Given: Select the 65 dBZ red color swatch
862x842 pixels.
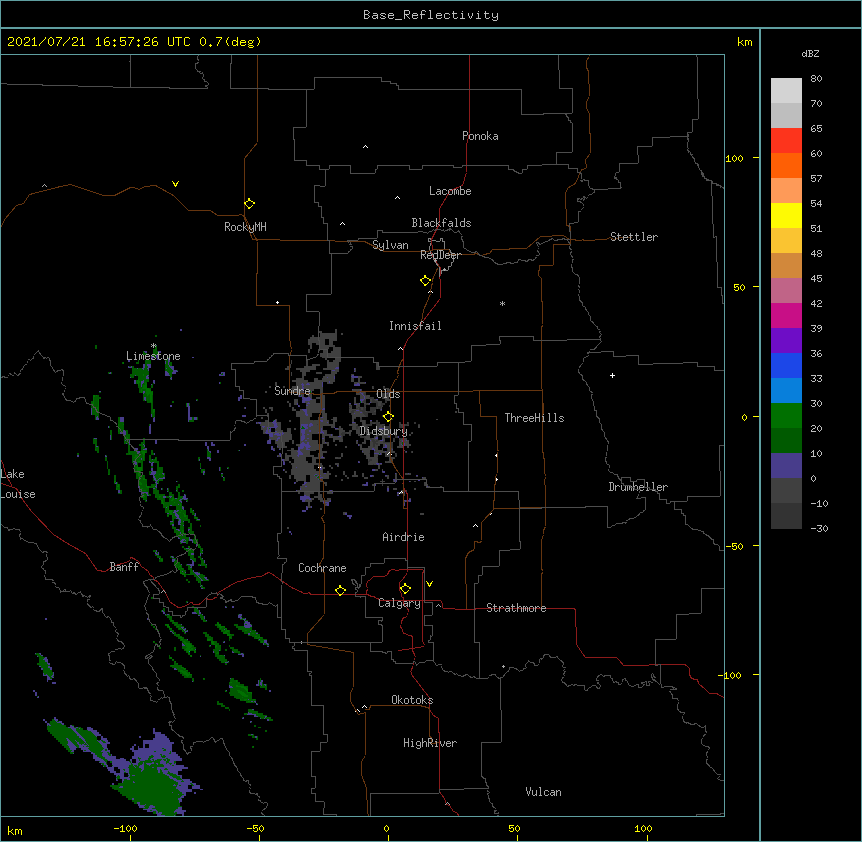Looking at the screenshot, I should coord(786,140).
